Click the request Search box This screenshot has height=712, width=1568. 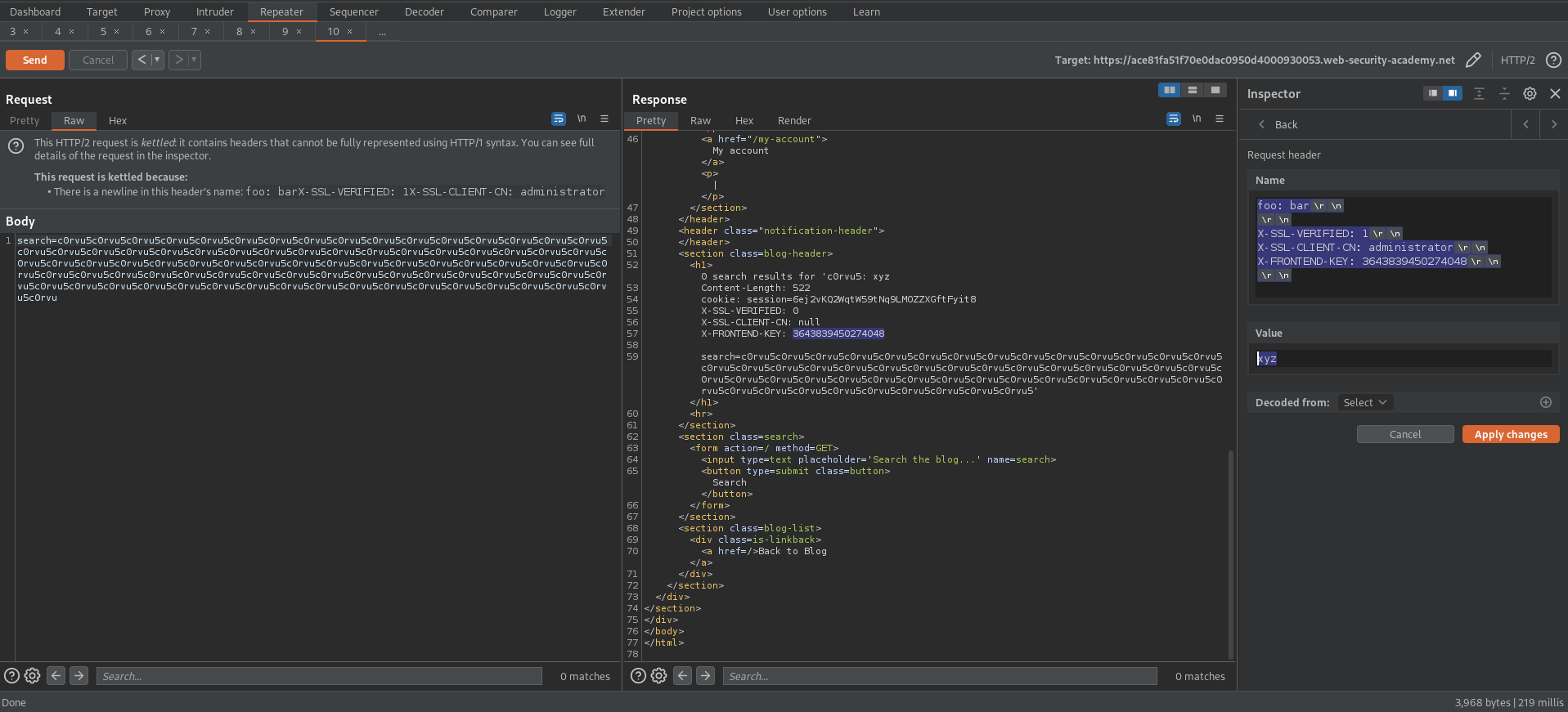pyautogui.click(x=319, y=676)
